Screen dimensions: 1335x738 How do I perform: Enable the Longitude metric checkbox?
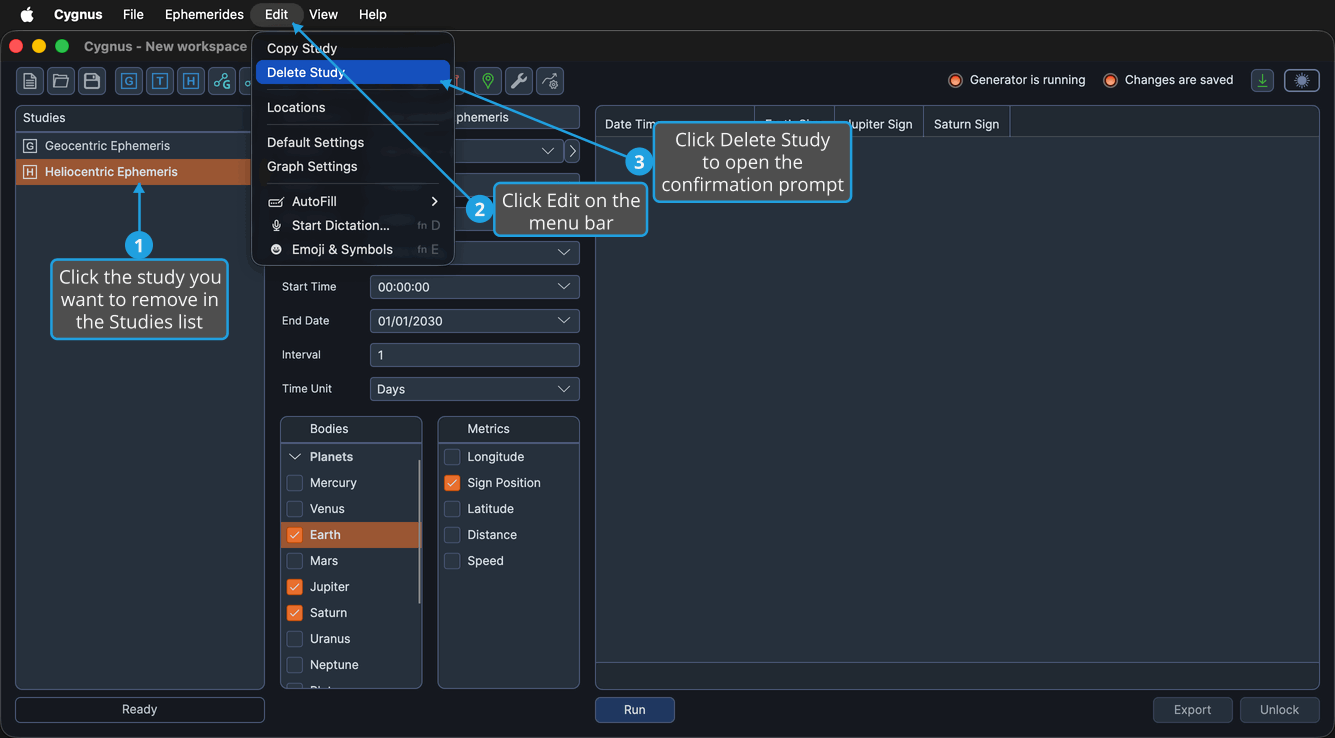click(x=452, y=457)
